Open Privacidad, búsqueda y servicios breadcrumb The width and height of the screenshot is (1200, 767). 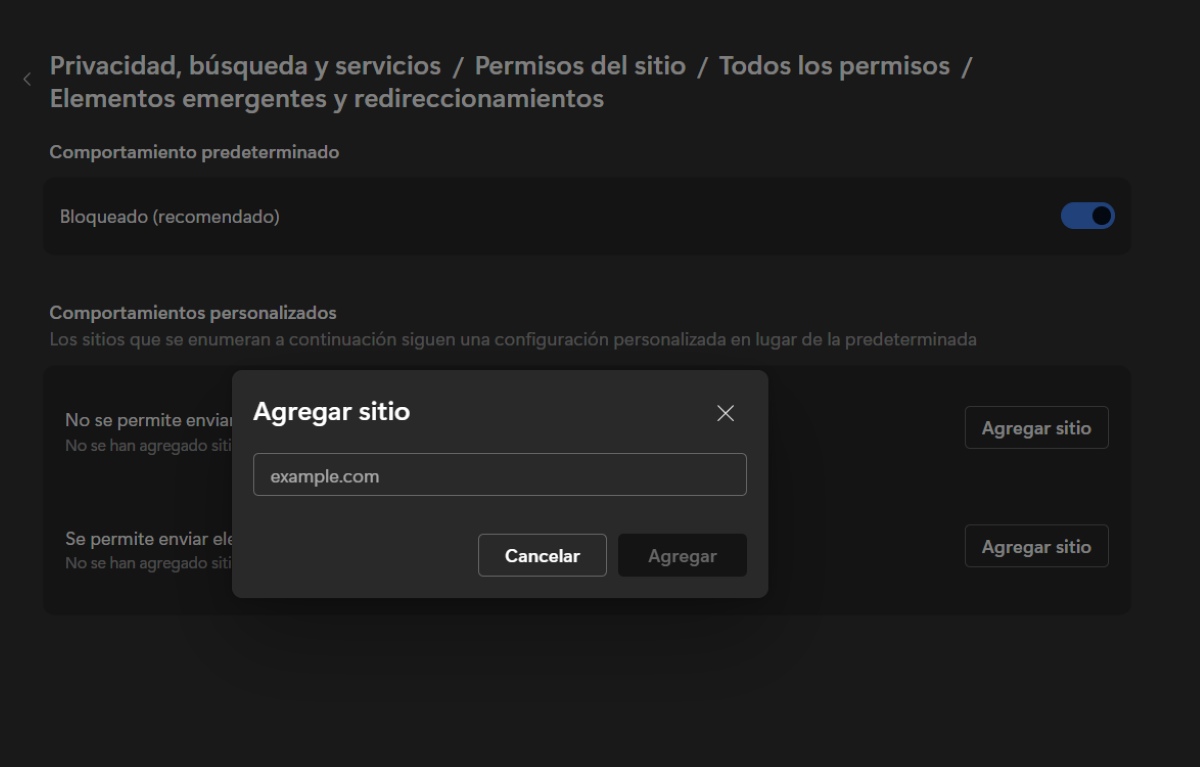click(245, 66)
